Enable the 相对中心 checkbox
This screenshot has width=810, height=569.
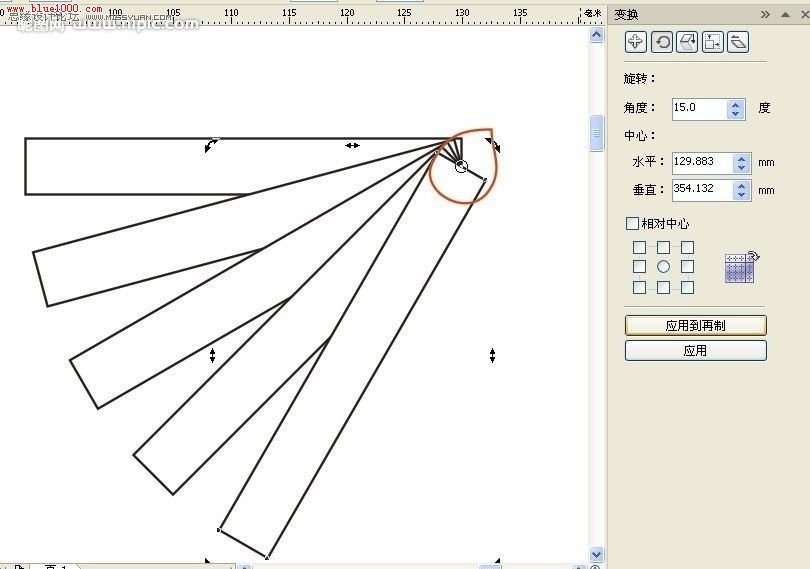[x=632, y=224]
